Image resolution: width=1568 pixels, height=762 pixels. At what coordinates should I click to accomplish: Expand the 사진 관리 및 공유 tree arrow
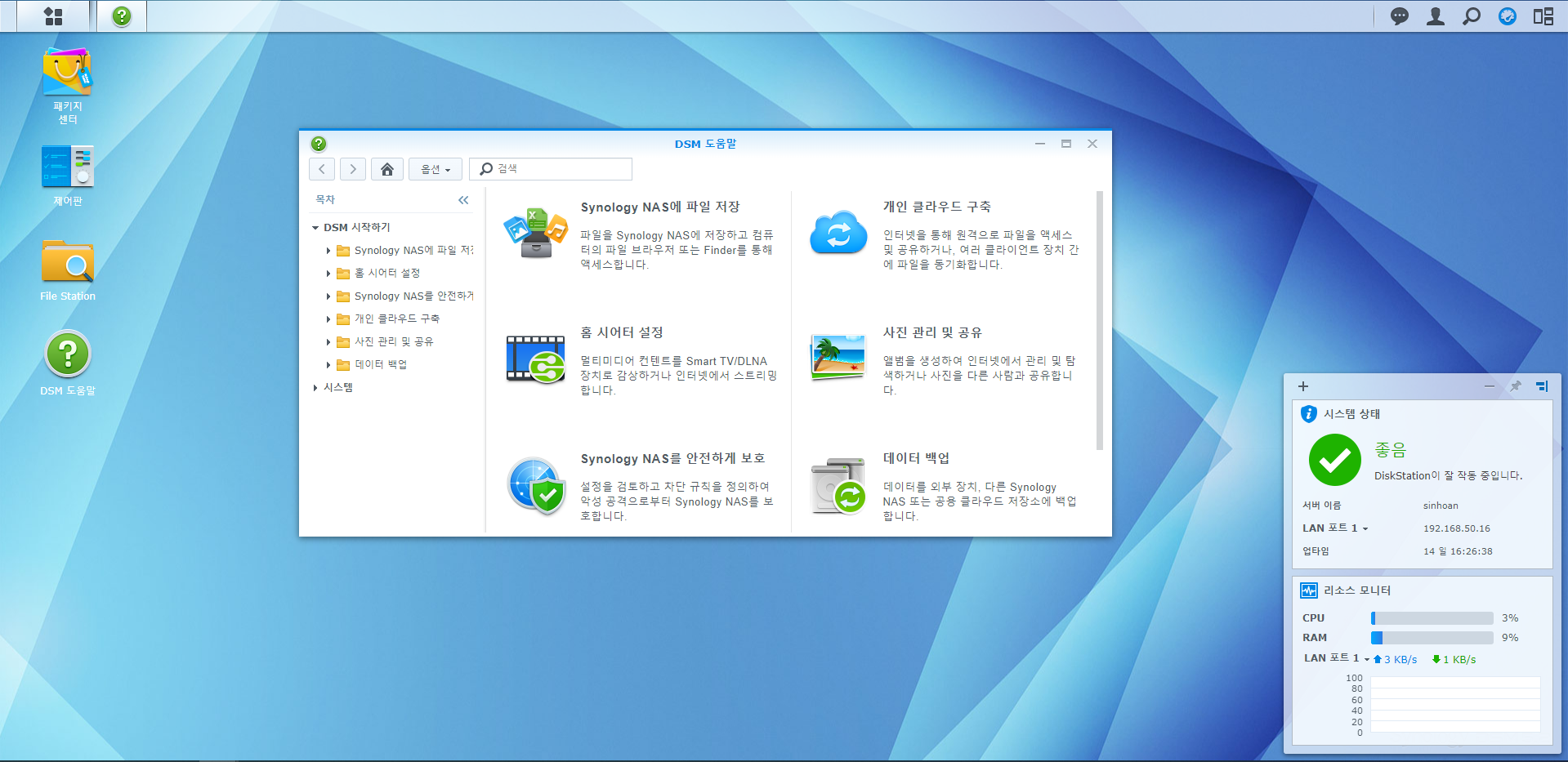pos(328,342)
